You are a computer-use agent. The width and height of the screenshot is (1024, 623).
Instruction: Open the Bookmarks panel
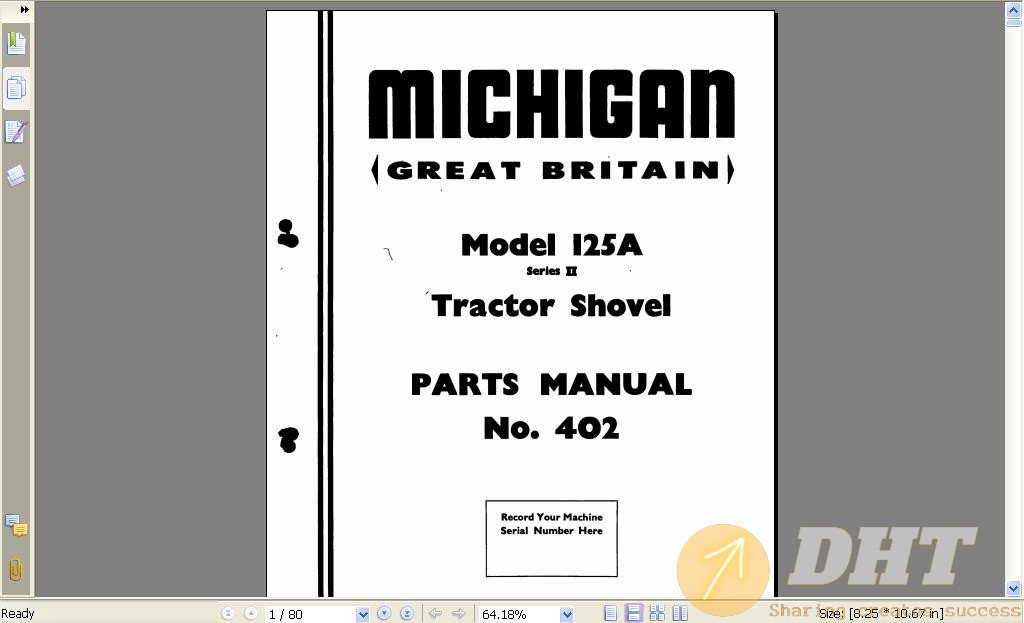[x=16, y=44]
